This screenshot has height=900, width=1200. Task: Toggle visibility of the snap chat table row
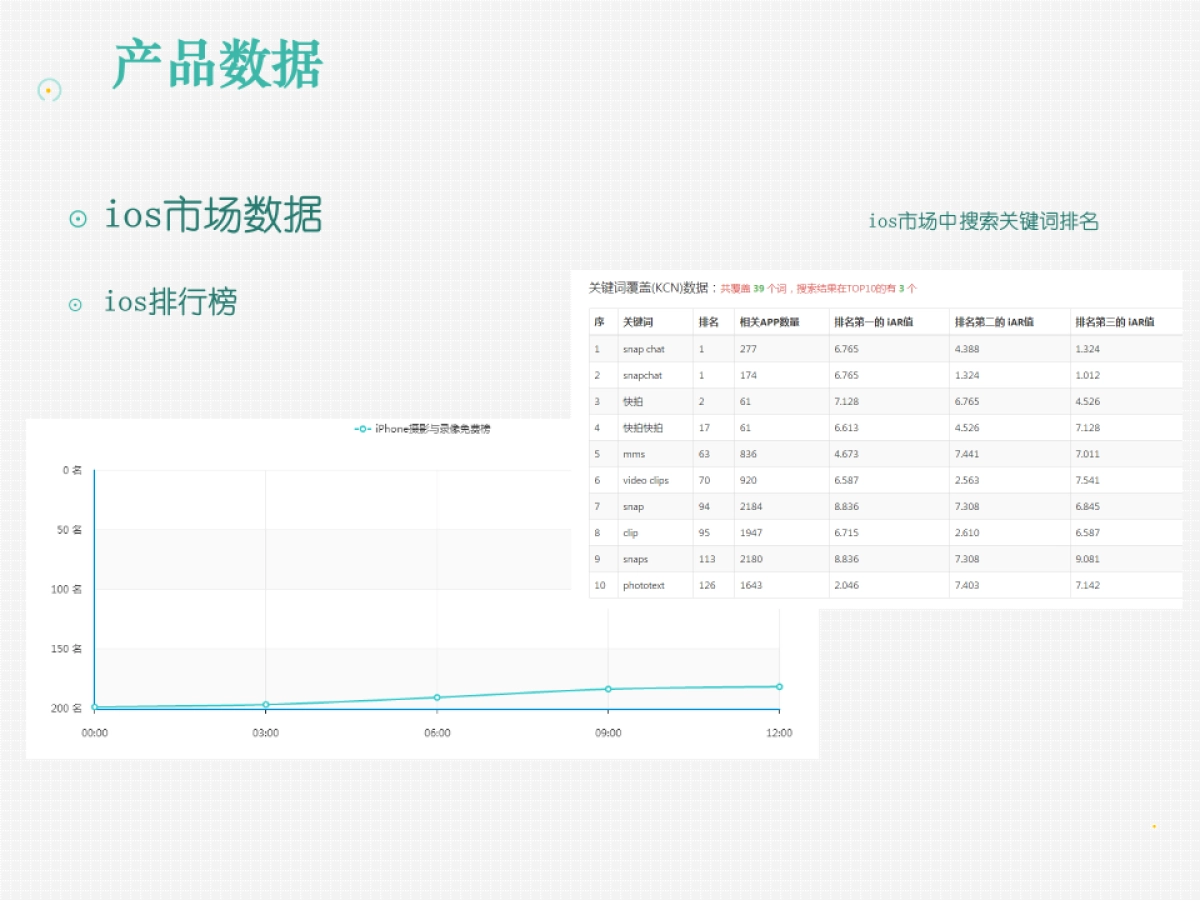[645, 349]
